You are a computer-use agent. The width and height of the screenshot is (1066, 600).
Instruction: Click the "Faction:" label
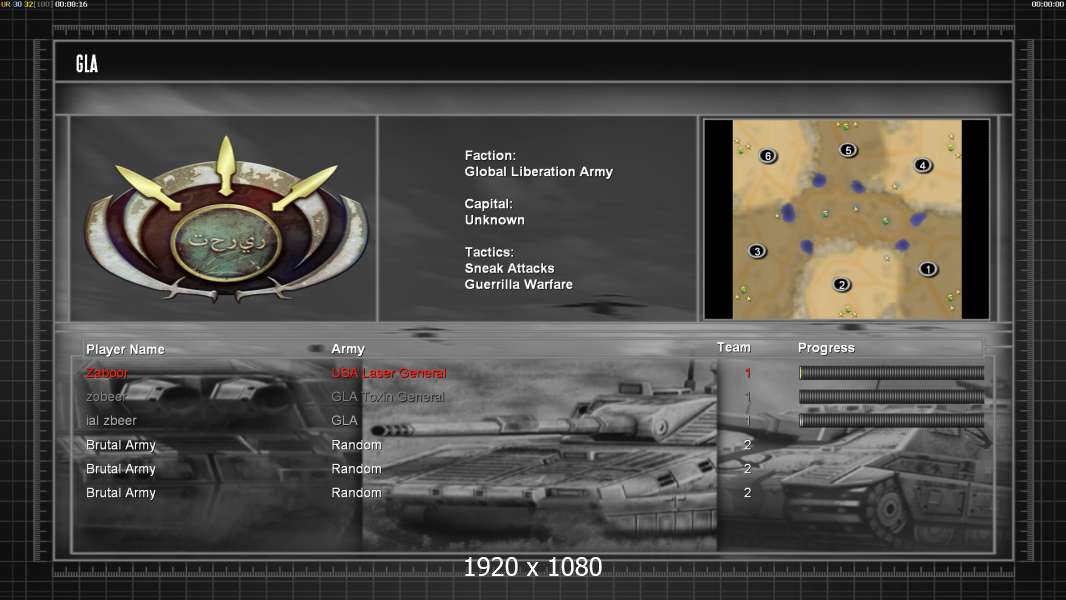coord(490,156)
